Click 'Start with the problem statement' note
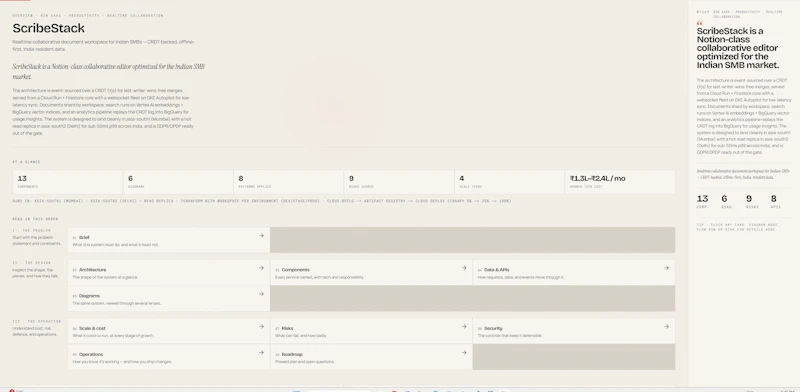Screen dimensions: 800x392 (37, 240)
